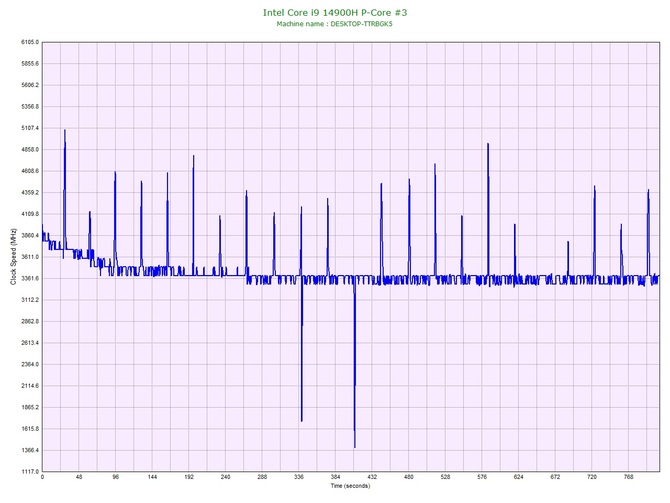Click the 768 x-axis tick label
This screenshot has height=503, width=670.
629,477
